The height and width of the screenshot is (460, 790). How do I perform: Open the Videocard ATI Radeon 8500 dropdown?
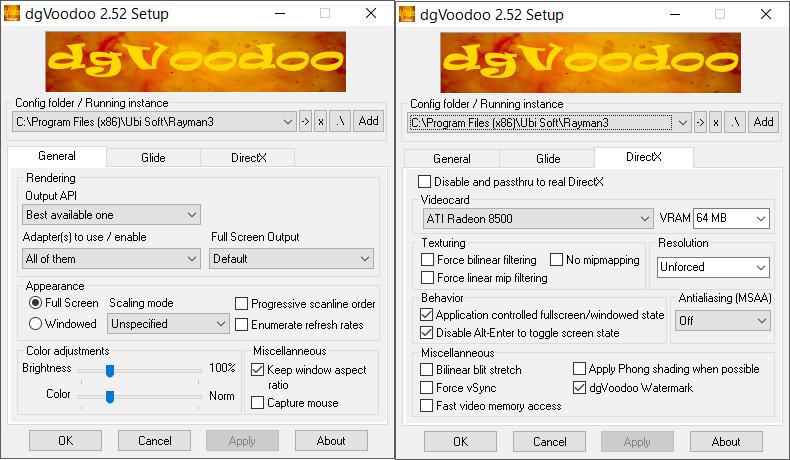538,219
